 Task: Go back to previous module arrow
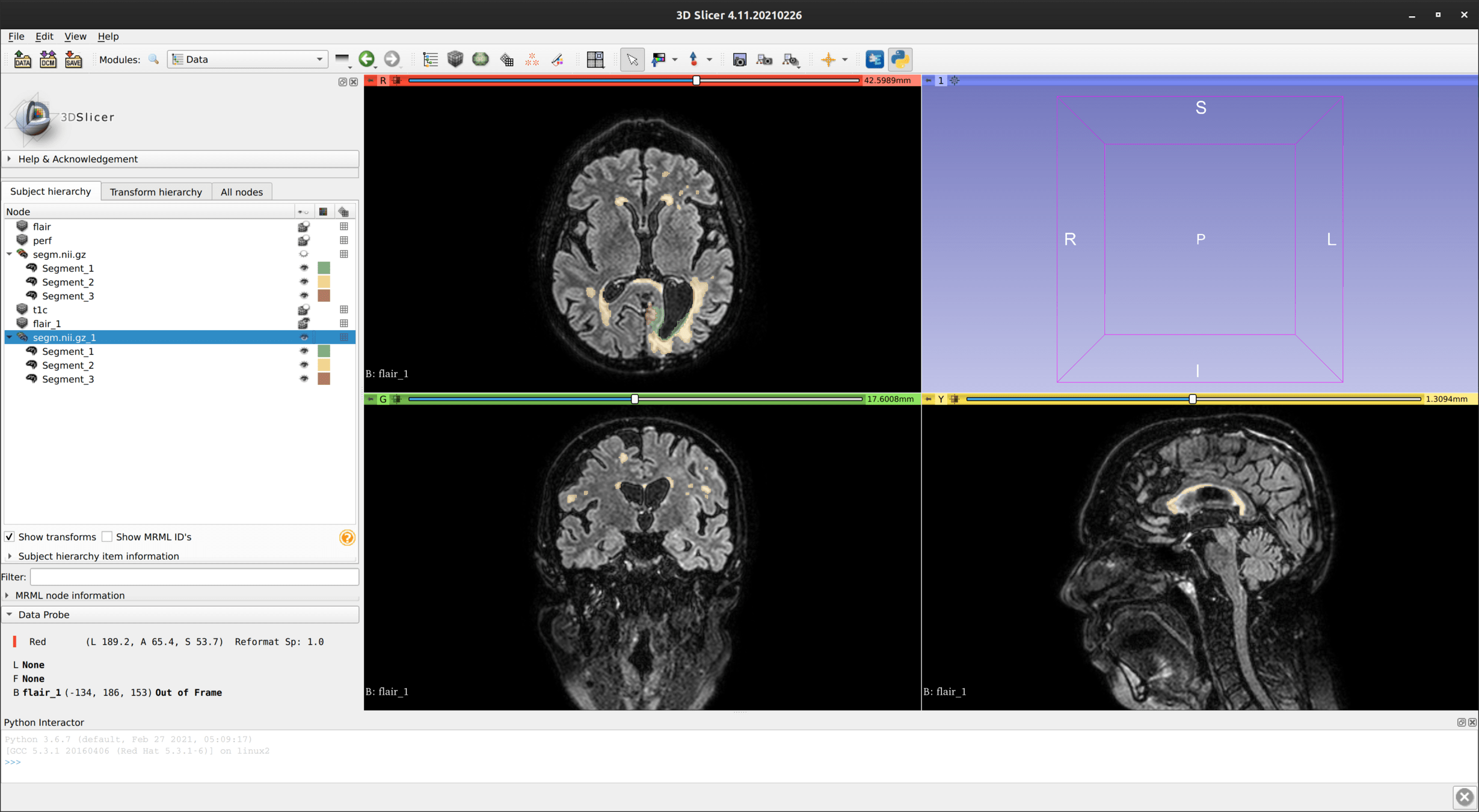point(366,59)
